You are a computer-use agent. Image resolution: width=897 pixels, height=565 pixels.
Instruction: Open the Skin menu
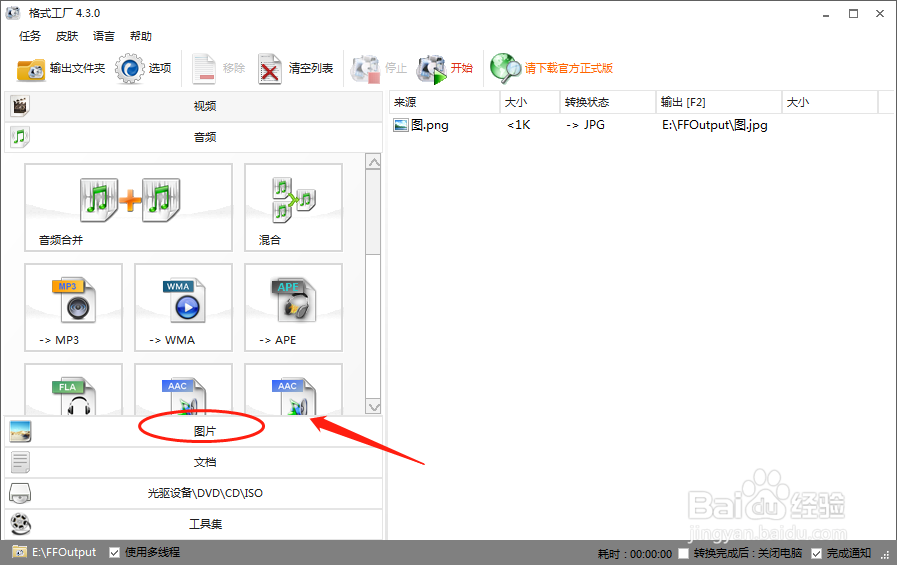pos(67,36)
